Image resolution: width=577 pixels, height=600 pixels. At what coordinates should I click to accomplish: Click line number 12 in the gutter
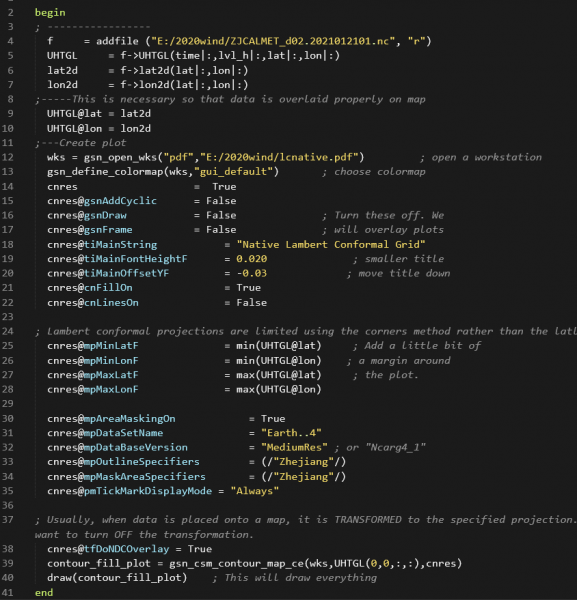point(8,157)
